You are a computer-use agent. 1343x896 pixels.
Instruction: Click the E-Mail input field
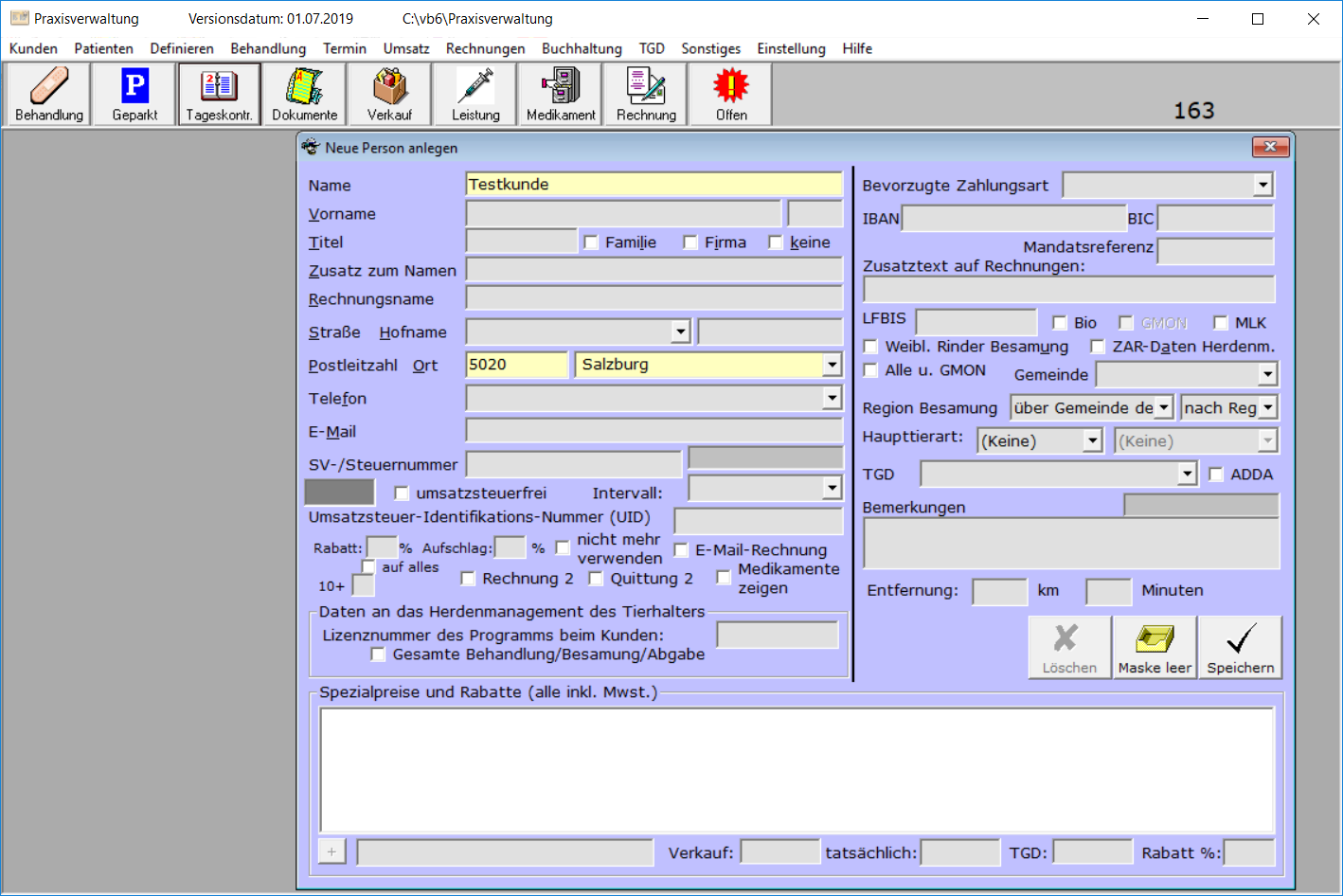tap(654, 431)
